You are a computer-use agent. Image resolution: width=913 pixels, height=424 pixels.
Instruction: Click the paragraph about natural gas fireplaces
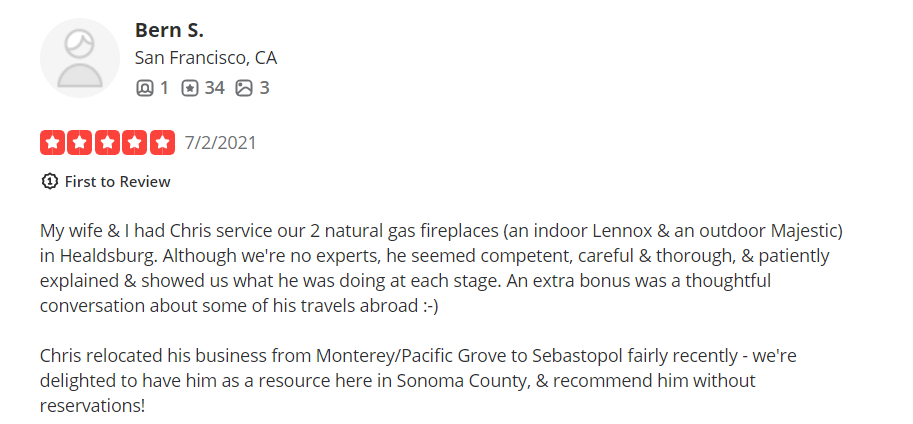441,268
